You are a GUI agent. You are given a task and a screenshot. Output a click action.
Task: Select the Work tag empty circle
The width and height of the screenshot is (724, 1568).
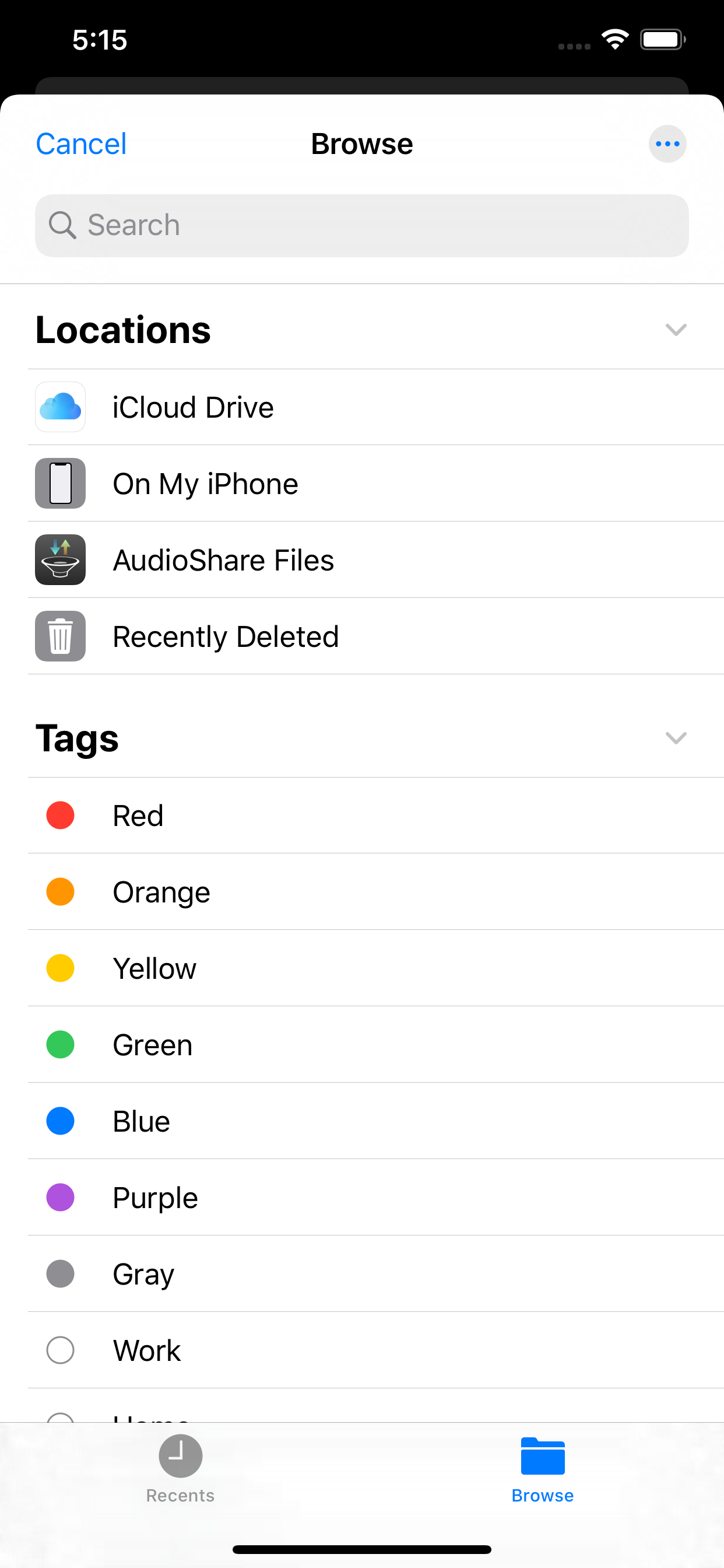[x=60, y=1350]
